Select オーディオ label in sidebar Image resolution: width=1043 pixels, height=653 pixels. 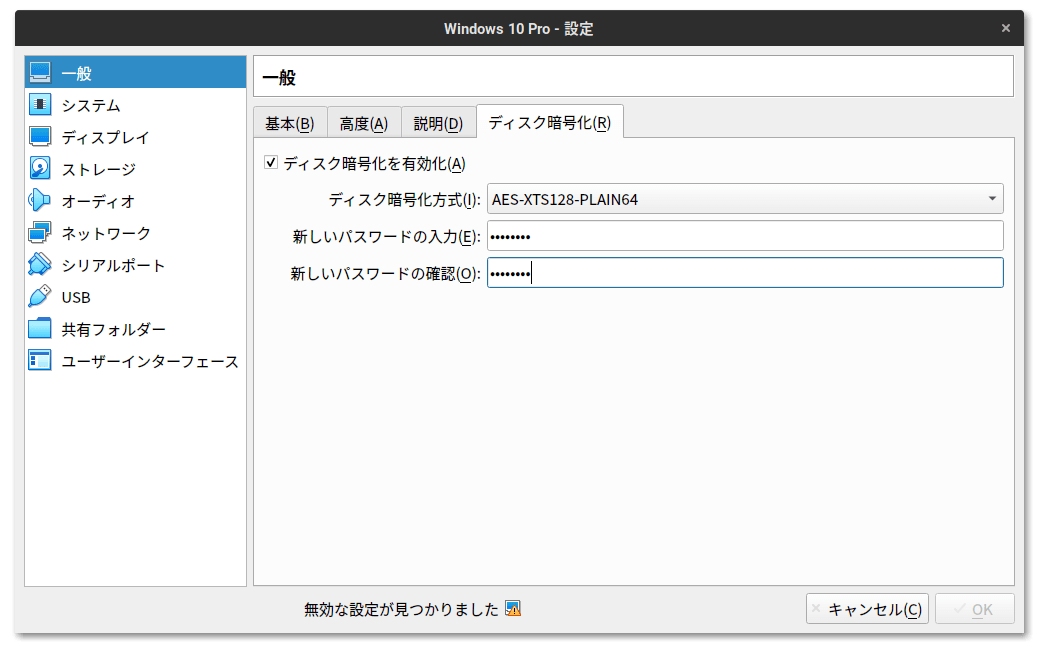click(98, 201)
